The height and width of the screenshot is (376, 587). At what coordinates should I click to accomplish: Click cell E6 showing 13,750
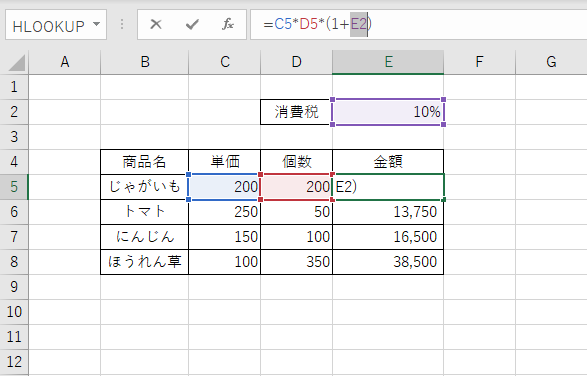(388, 212)
